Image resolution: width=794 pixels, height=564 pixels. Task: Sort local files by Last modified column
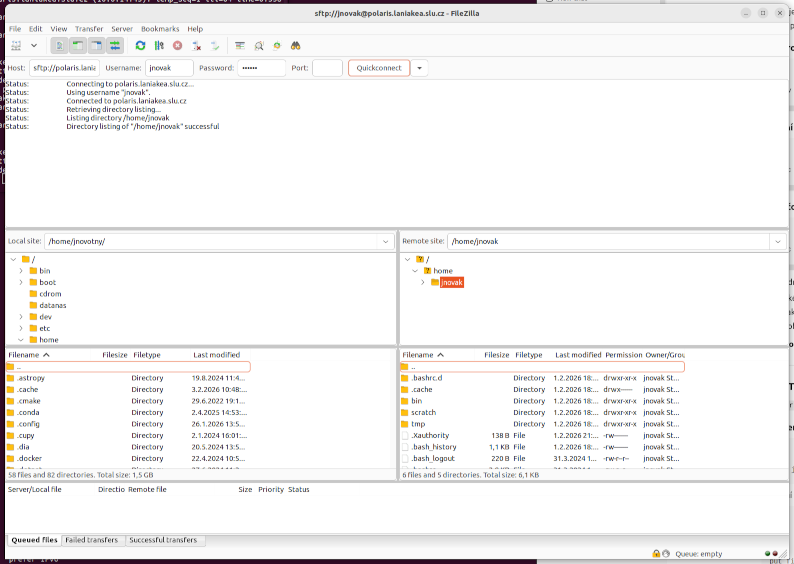217,355
